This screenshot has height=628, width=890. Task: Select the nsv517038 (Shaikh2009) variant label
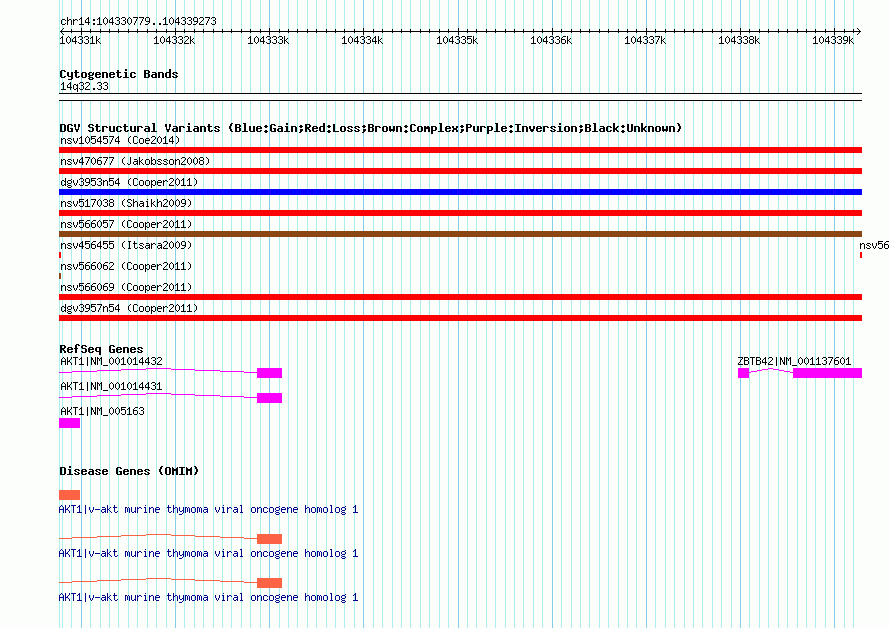[126, 203]
